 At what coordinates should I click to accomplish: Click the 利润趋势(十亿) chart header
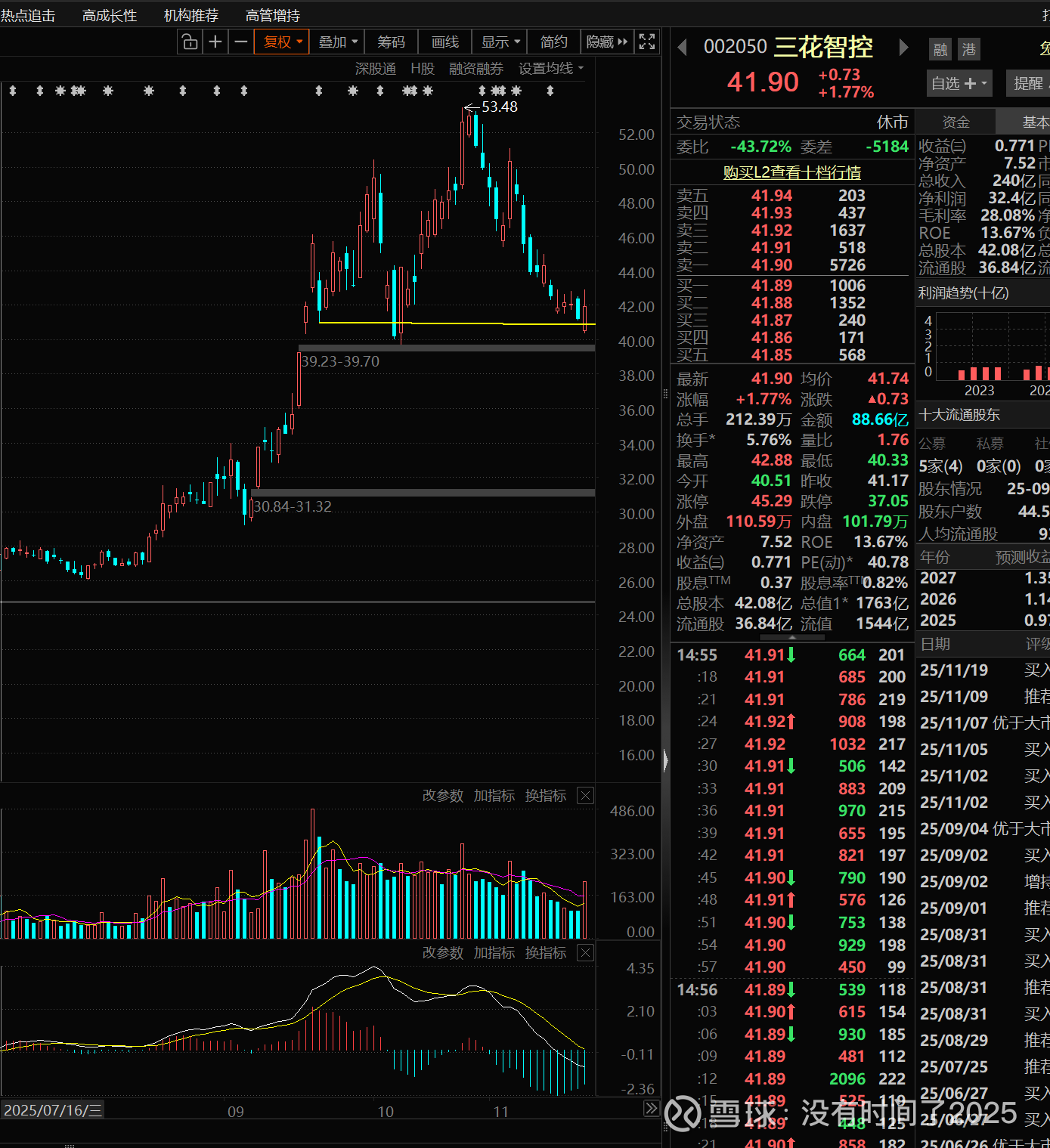point(964,292)
